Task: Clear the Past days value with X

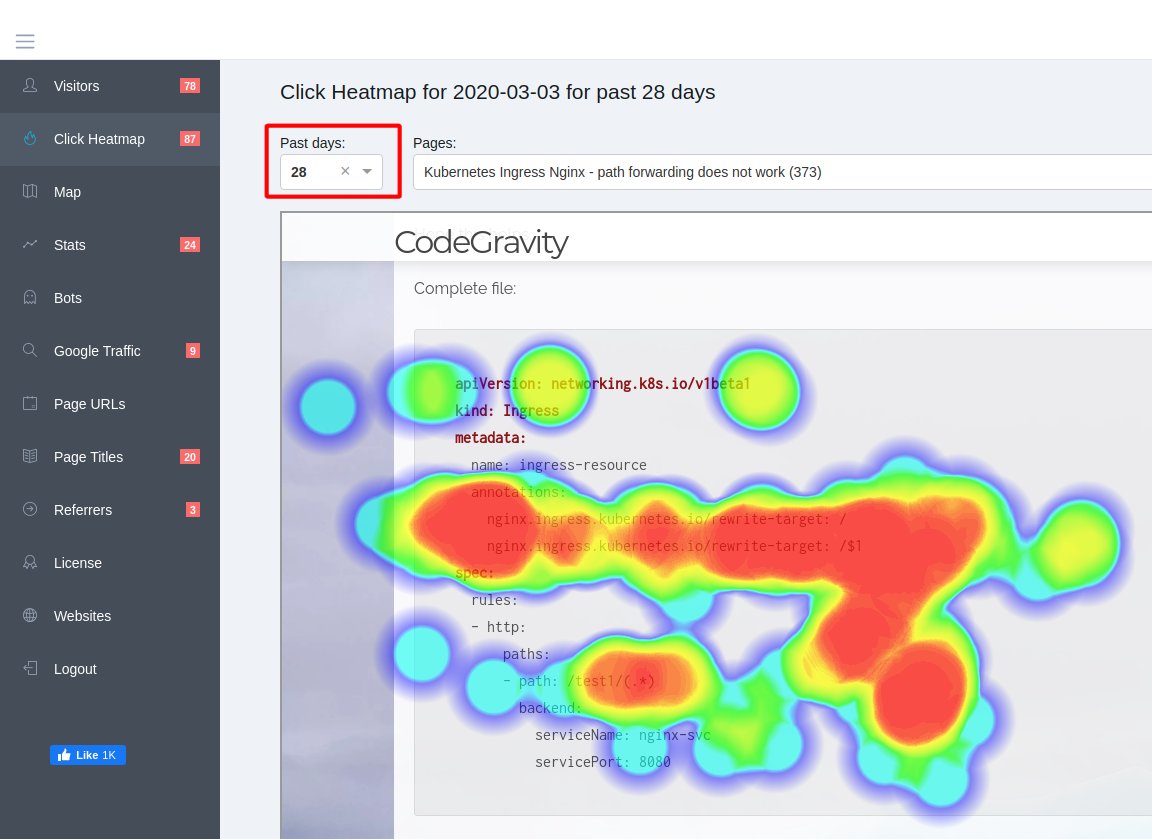Action: 345,171
